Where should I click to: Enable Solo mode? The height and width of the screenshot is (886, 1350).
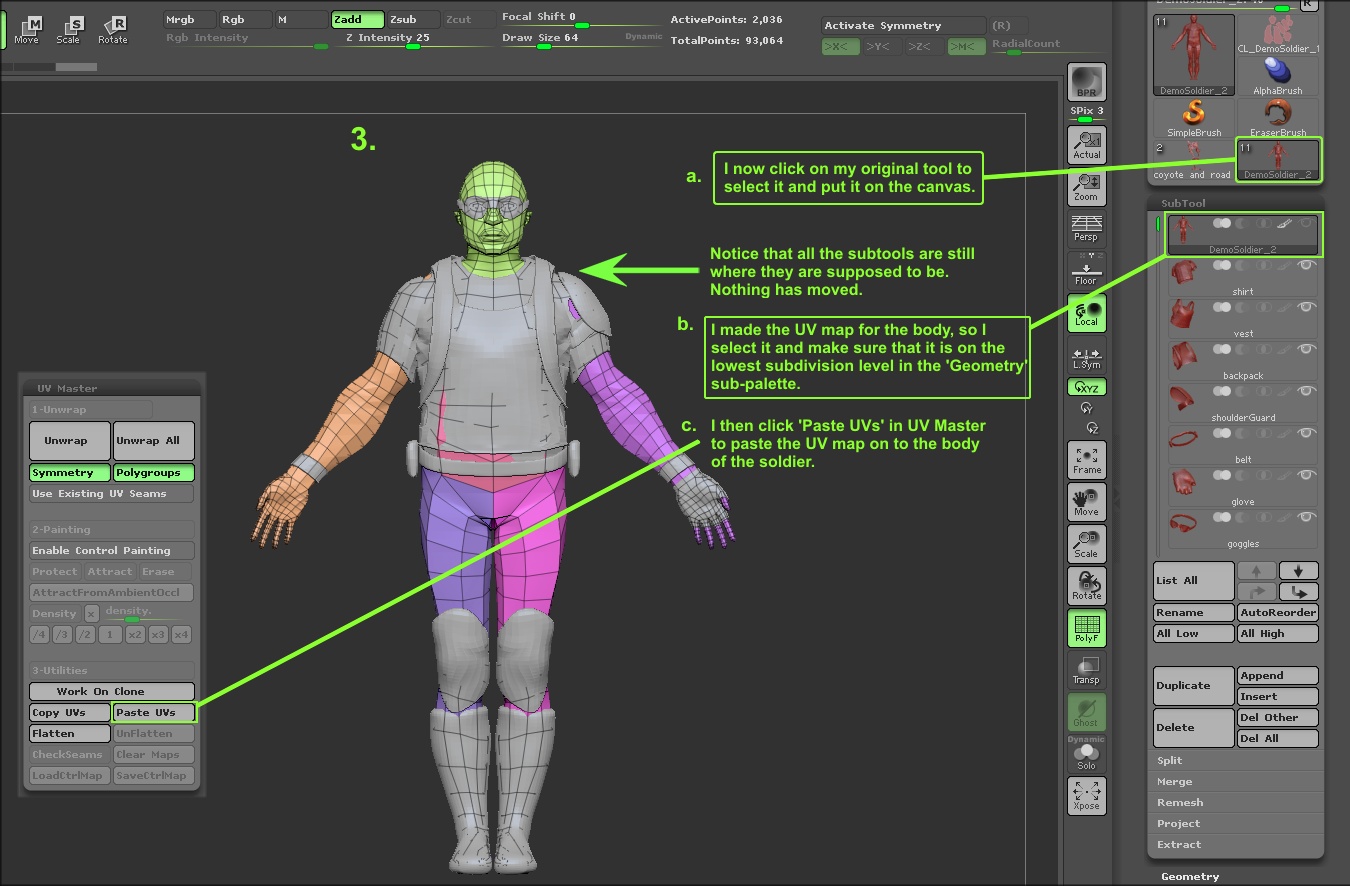coord(1086,756)
